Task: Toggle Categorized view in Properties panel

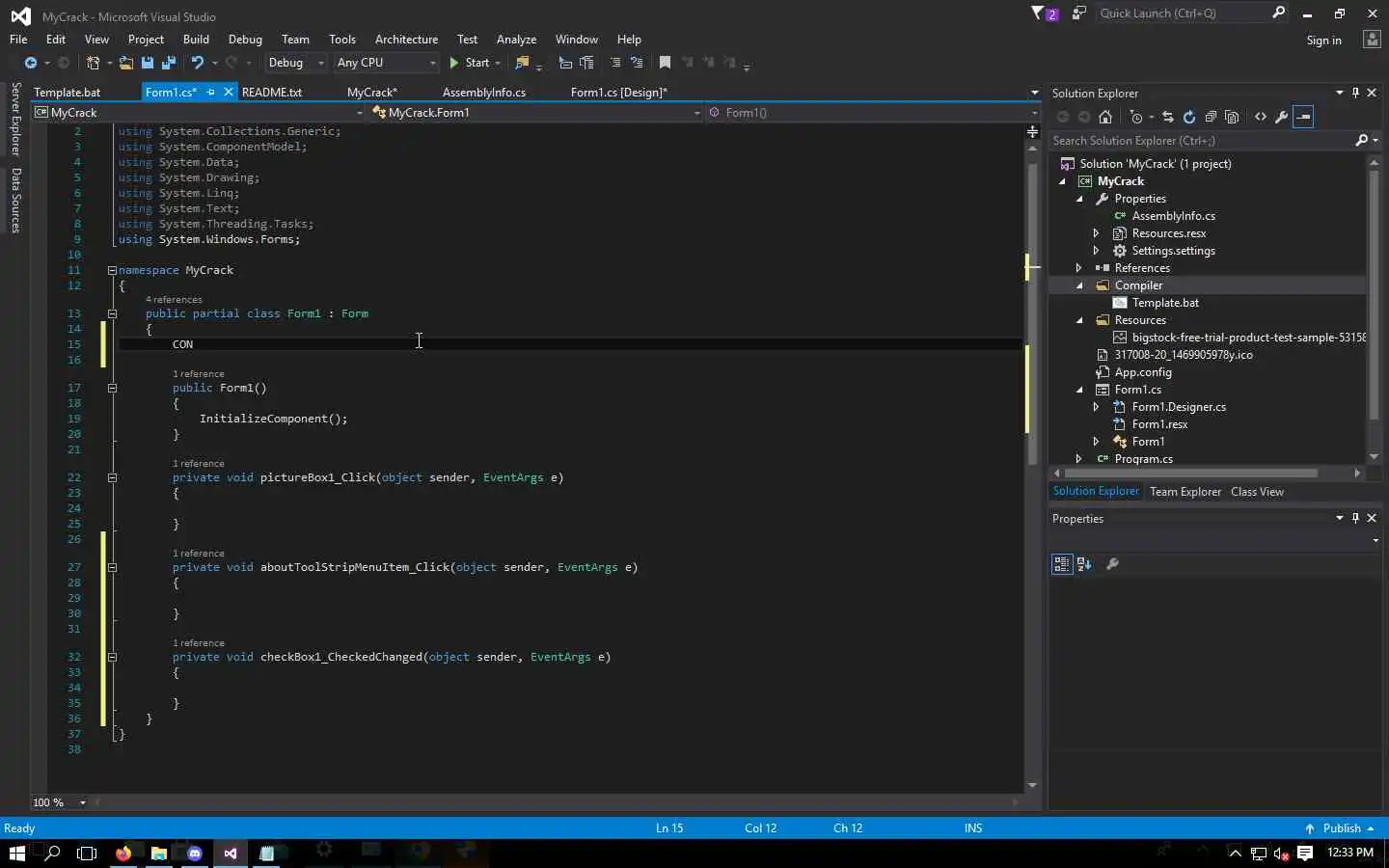Action: point(1062,564)
